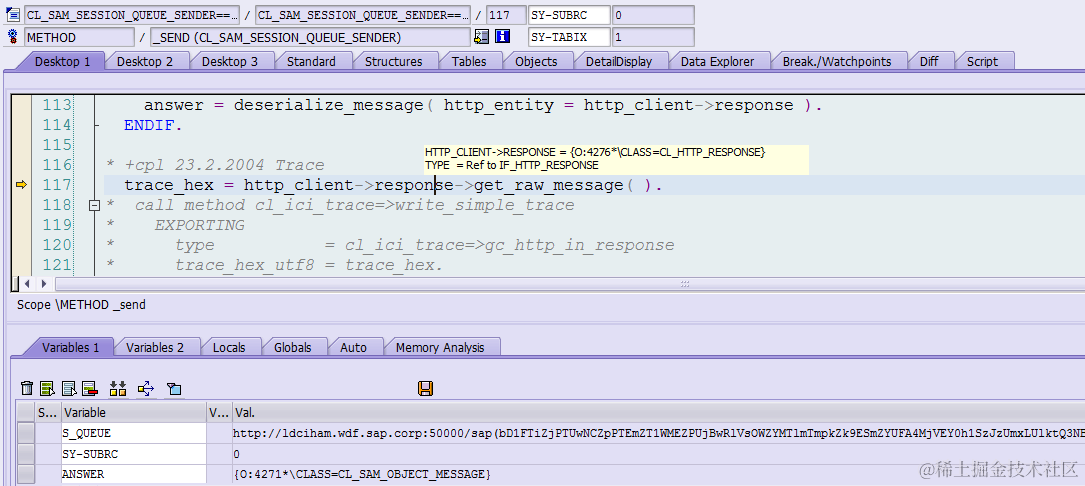Viewport: 1085px width, 486px height.
Task: Click the horizontal scrollbar track in code editor
Action: coord(569,284)
